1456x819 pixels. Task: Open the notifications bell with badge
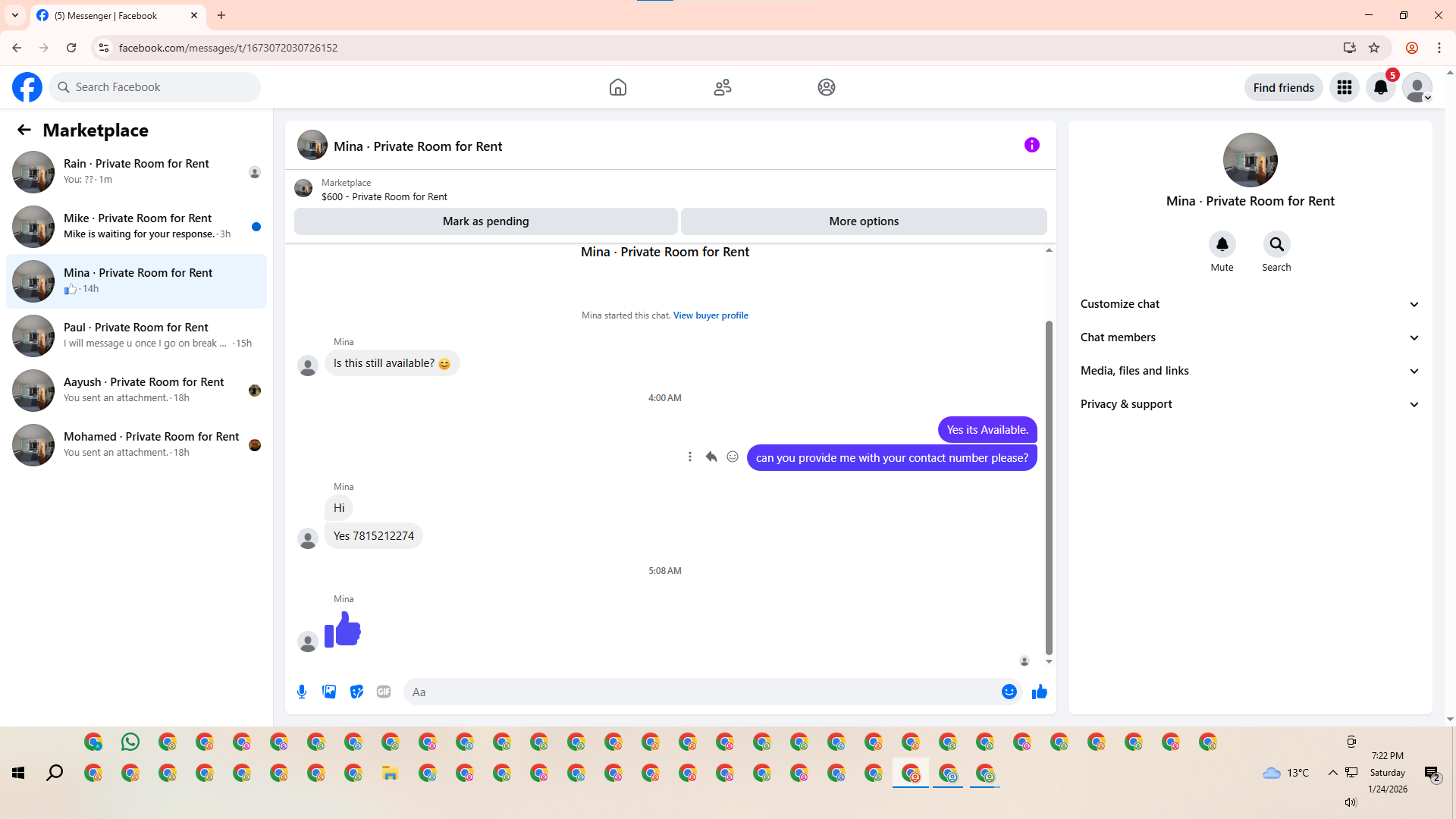pyautogui.click(x=1381, y=87)
